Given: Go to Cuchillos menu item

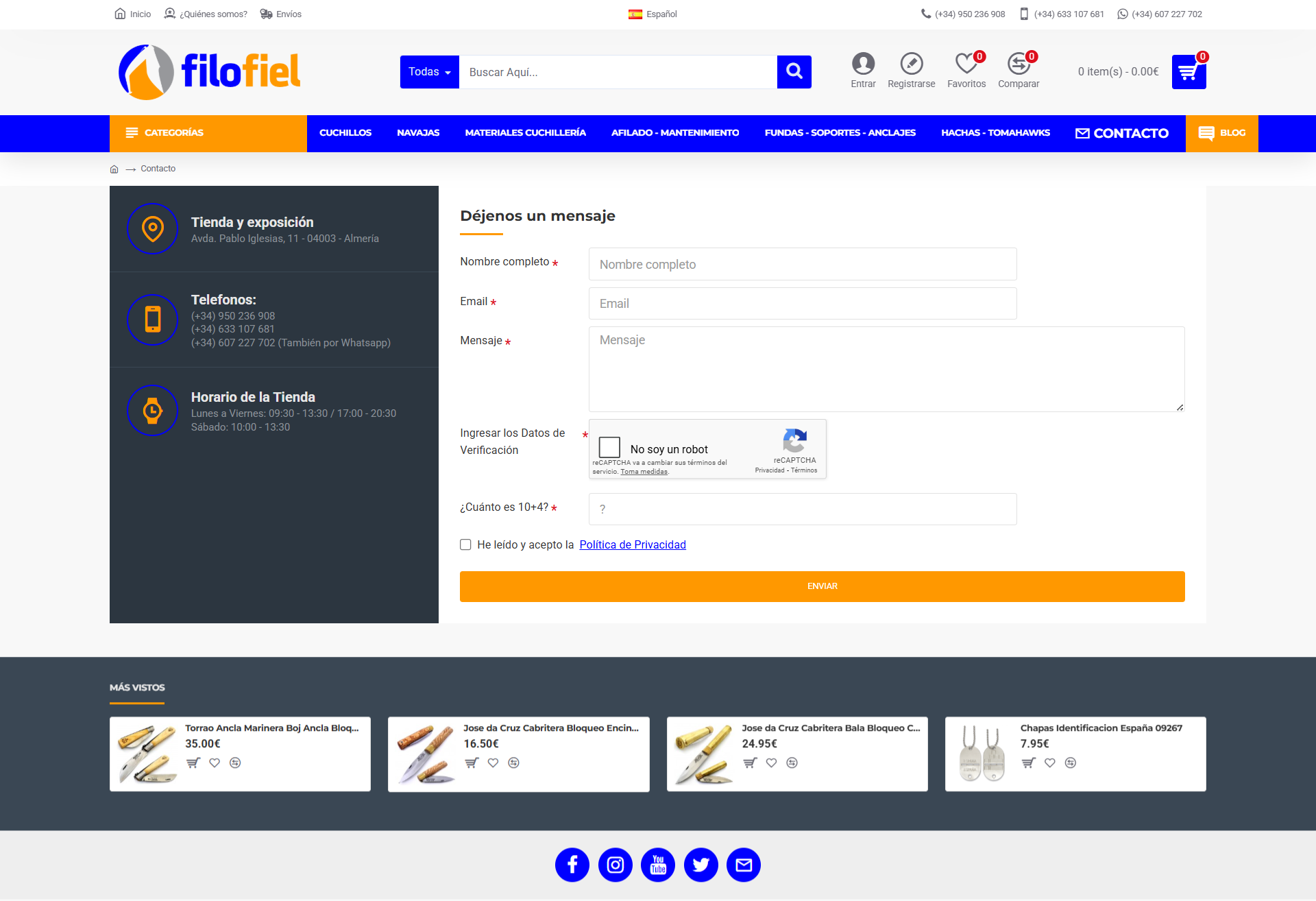Looking at the screenshot, I should coord(345,133).
